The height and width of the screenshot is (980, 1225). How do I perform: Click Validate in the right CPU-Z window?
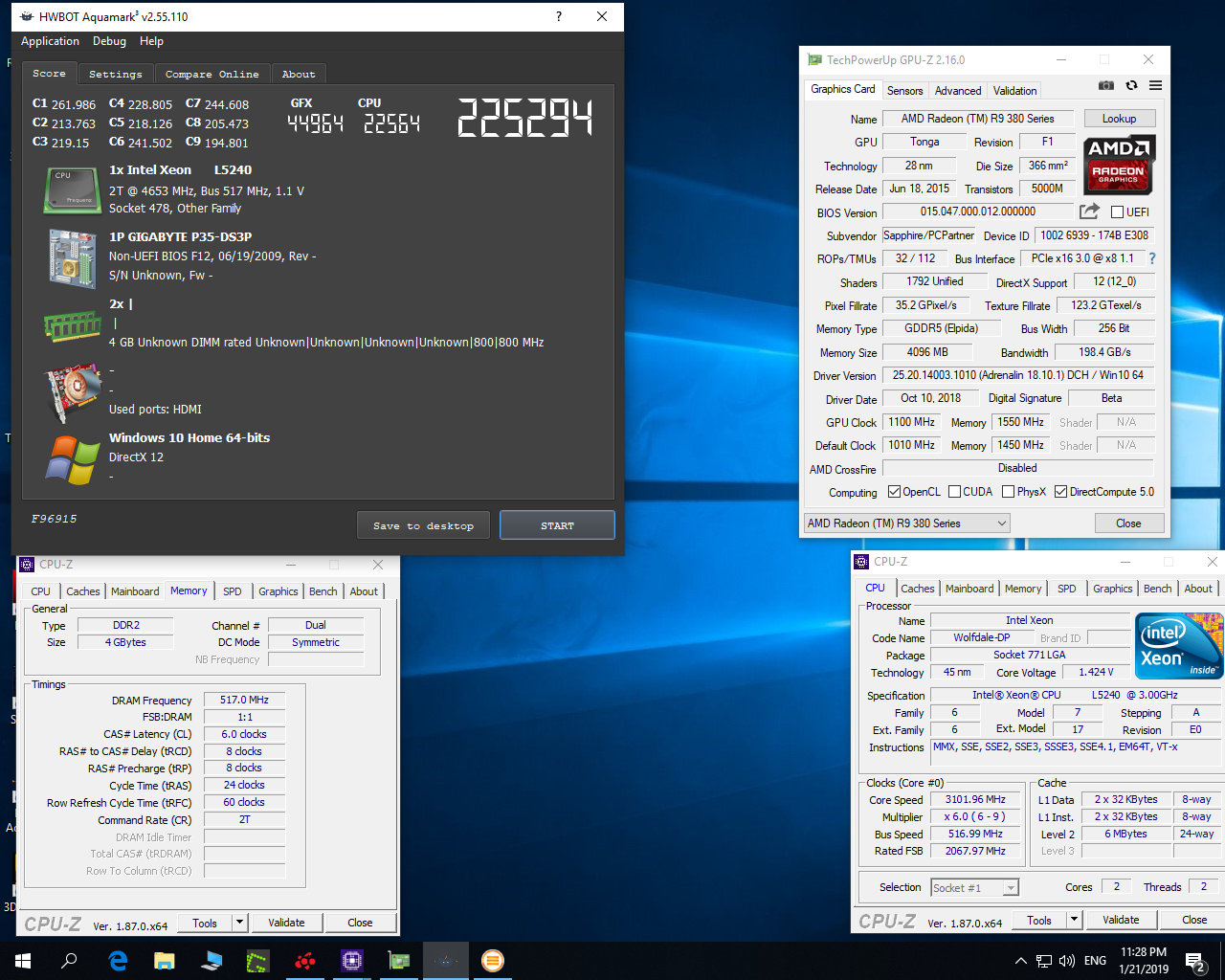pyautogui.click(x=1121, y=920)
